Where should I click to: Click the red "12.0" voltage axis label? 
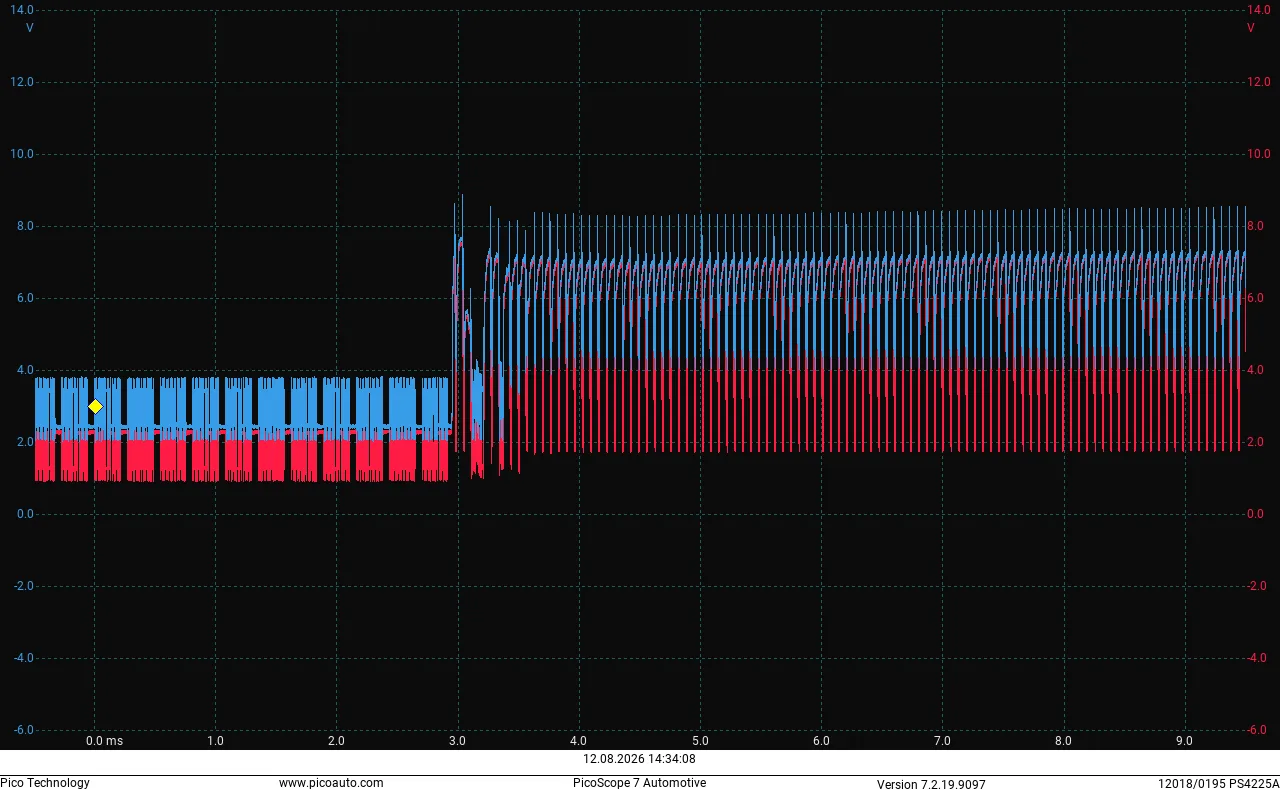pyautogui.click(x=1259, y=82)
